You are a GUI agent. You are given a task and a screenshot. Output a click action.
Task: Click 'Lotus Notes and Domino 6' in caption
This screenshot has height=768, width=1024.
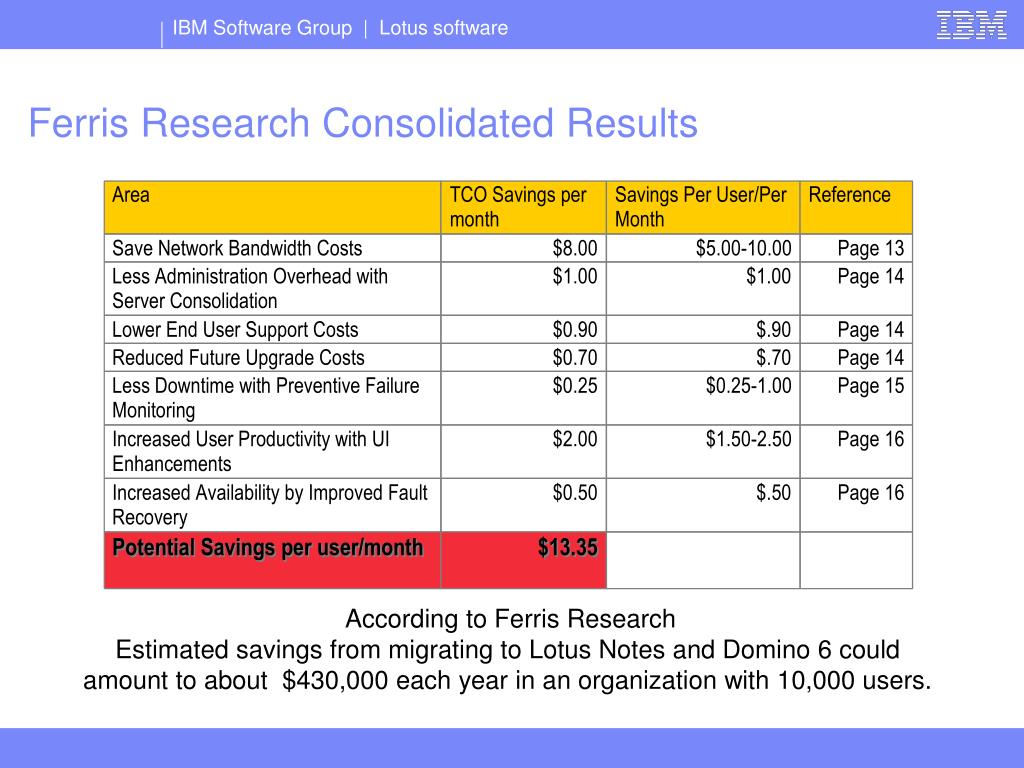click(679, 650)
